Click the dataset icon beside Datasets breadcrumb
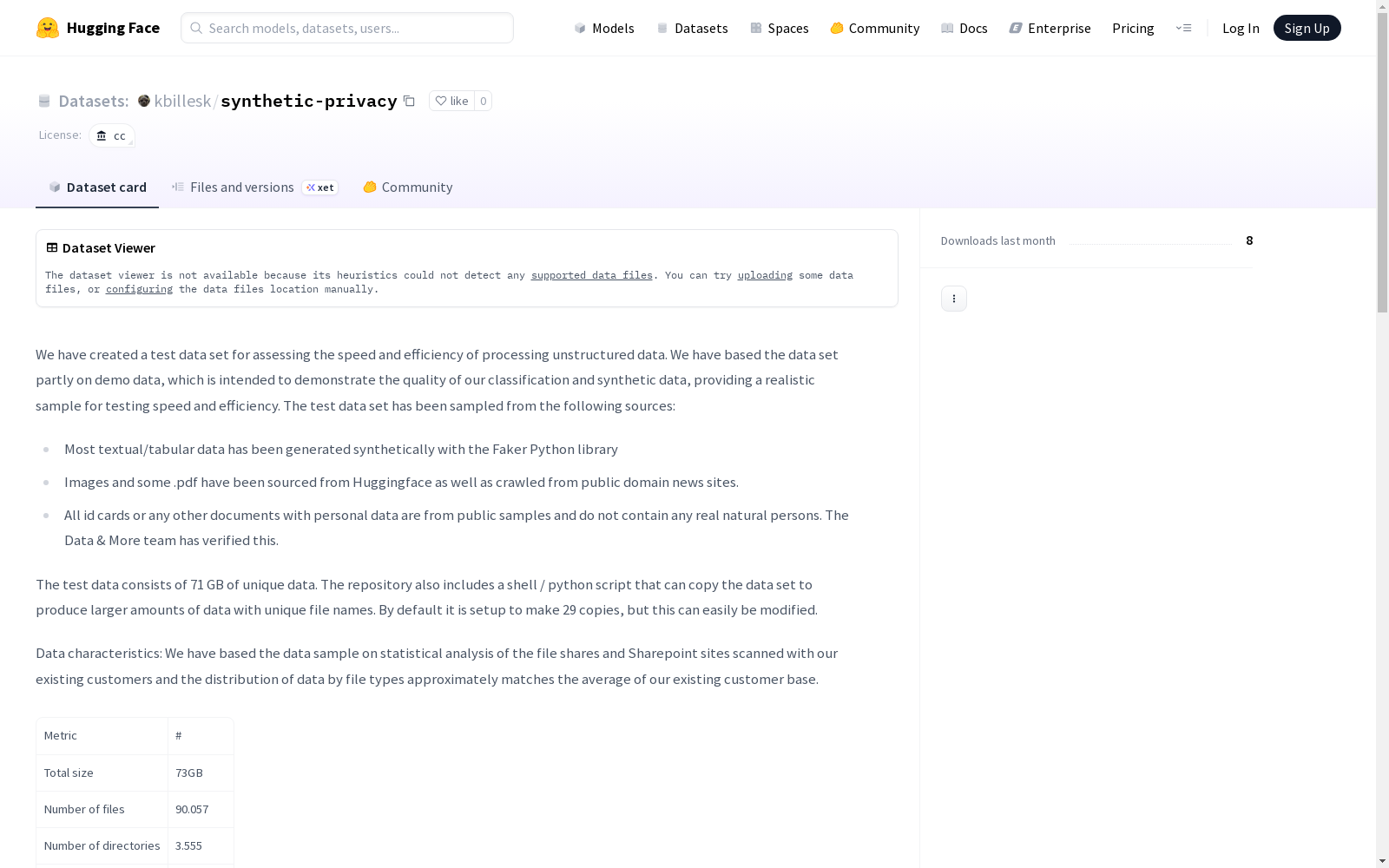 pyautogui.click(x=44, y=101)
